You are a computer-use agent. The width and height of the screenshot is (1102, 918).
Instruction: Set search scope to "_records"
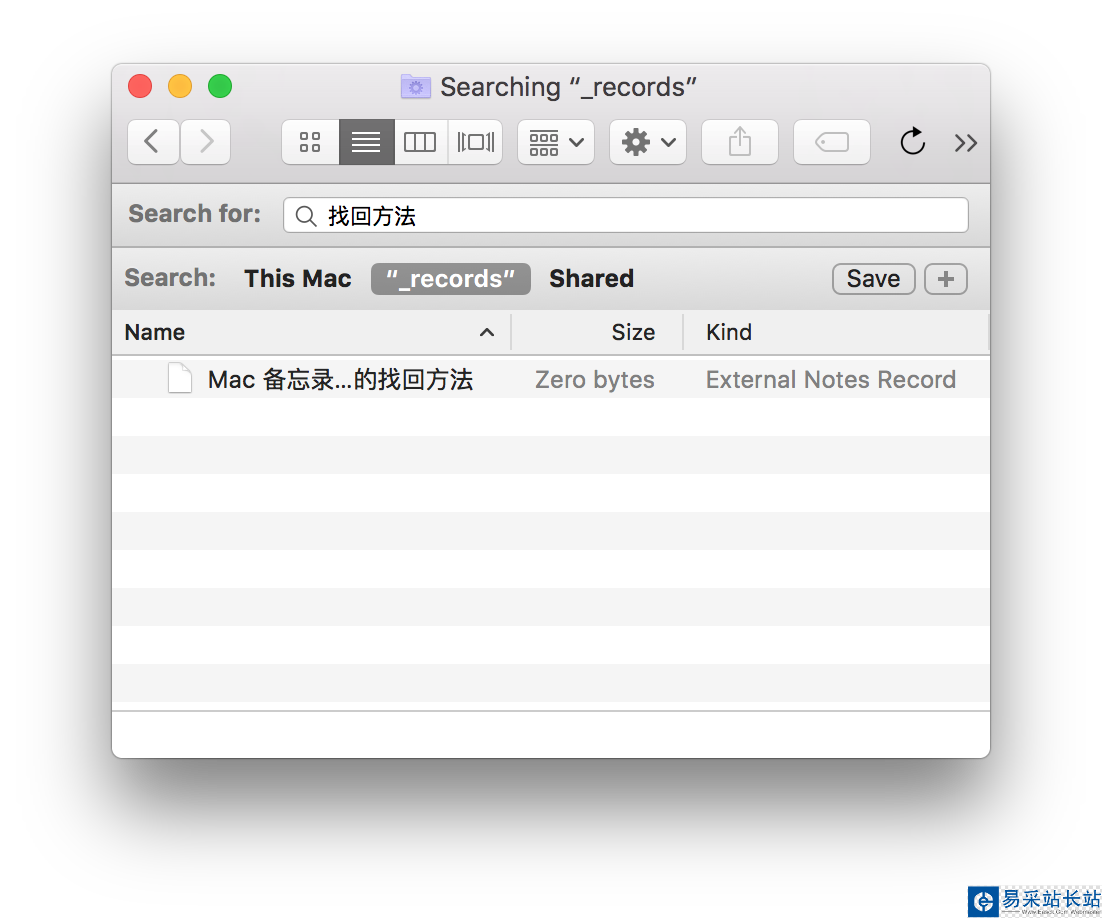coord(450,279)
